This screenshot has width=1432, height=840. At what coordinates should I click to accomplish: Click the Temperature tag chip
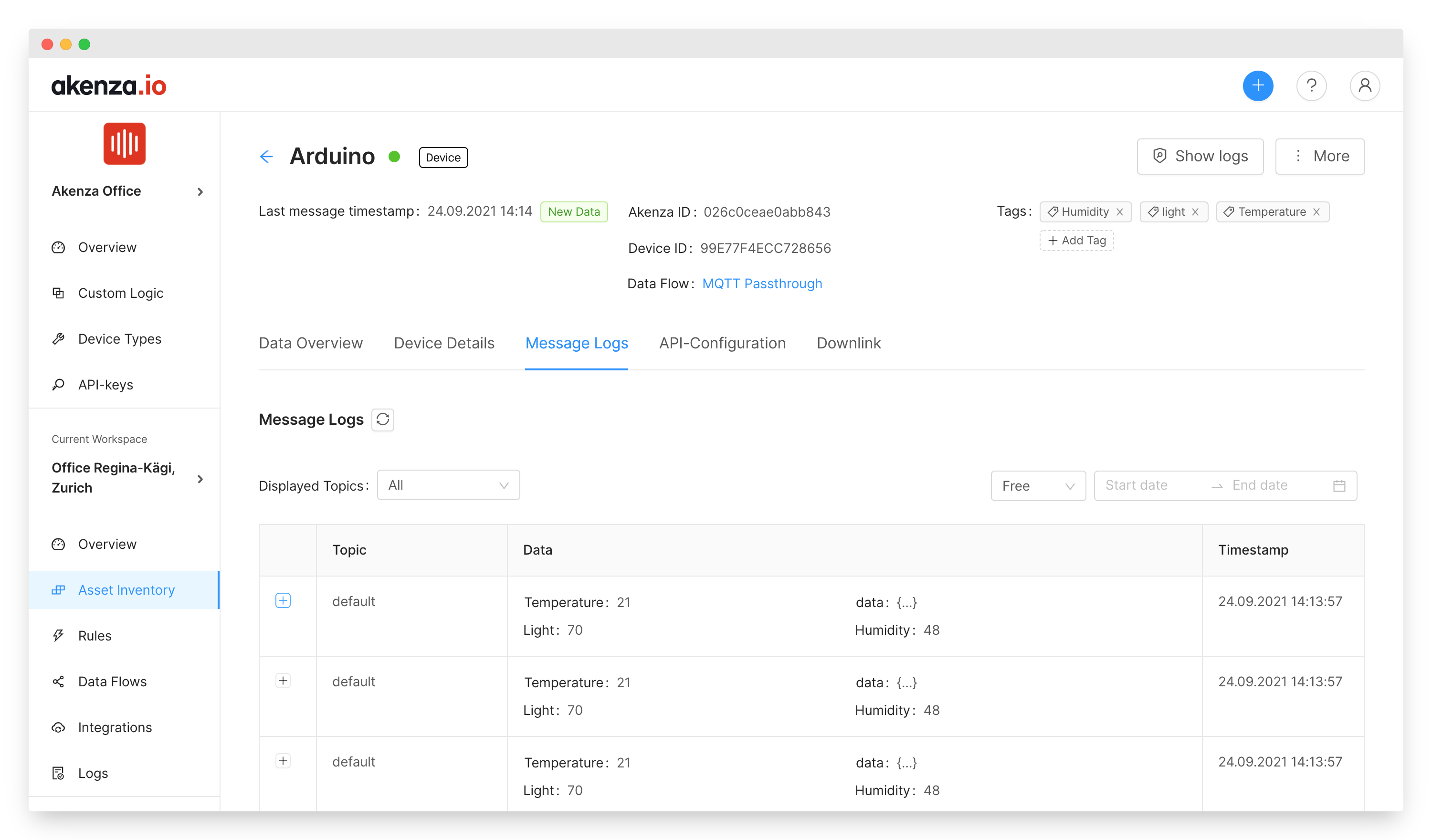pyautogui.click(x=1272, y=212)
